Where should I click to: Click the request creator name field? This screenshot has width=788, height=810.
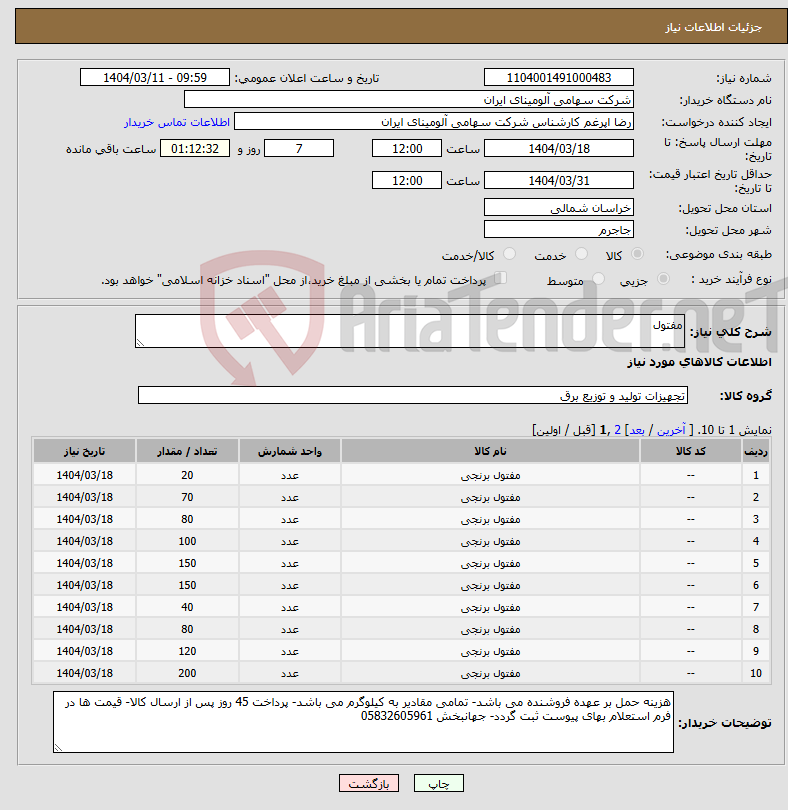434,122
